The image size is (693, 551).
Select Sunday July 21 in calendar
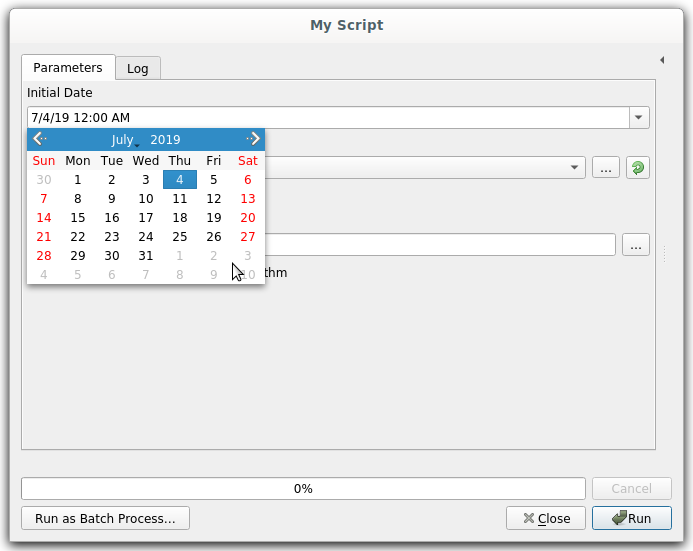pyautogui.click(x=44, y=236)
